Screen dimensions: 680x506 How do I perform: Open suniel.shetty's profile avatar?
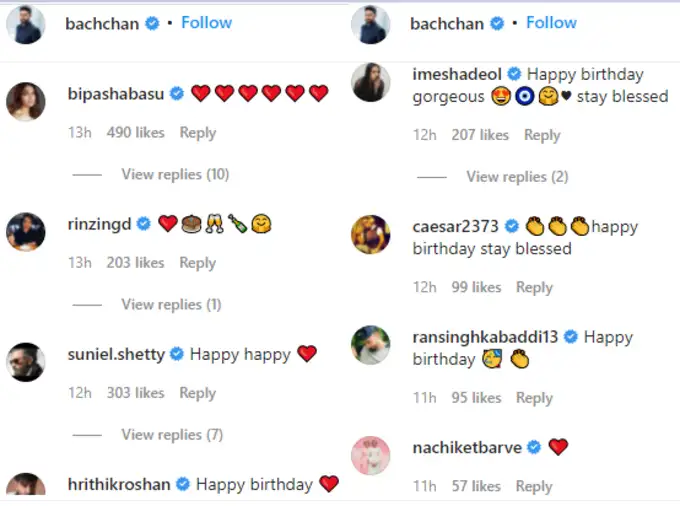click(26, 362)
